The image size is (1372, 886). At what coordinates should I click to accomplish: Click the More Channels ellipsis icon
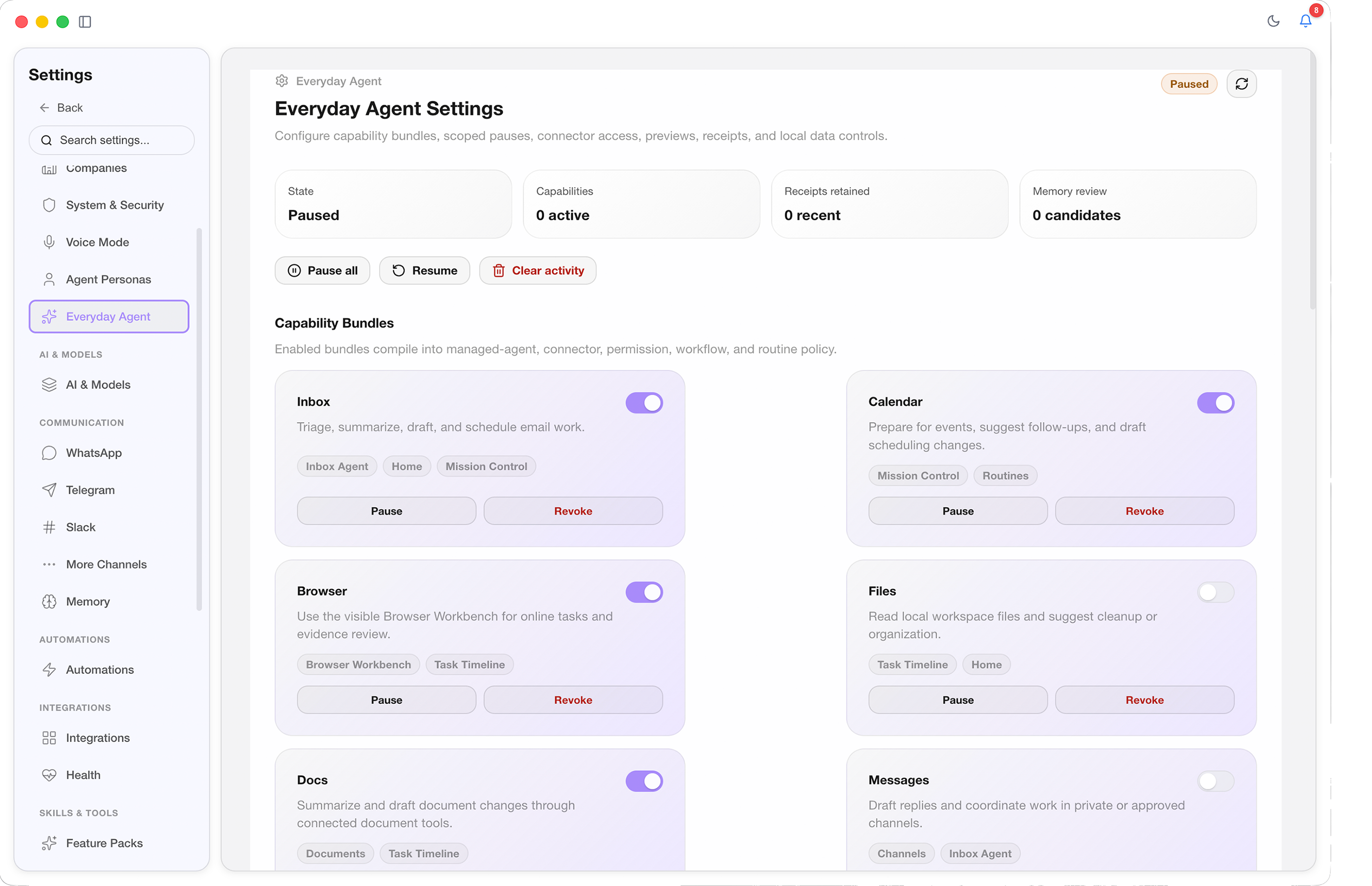49,564
